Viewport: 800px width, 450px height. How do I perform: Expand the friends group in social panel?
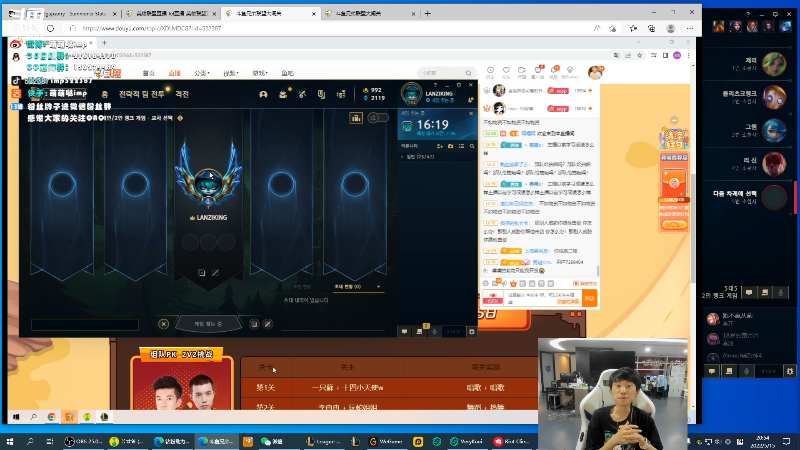click(x=418, y=157)
